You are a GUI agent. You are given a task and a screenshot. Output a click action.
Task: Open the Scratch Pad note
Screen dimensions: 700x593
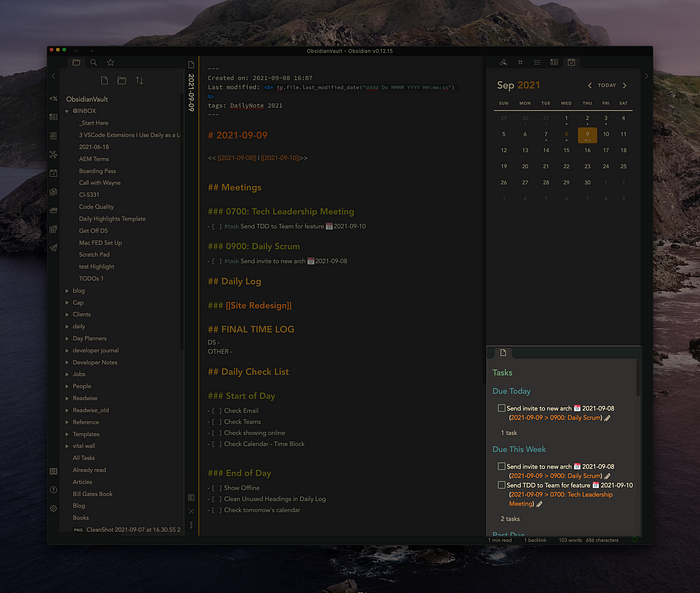tap(94, 255)
